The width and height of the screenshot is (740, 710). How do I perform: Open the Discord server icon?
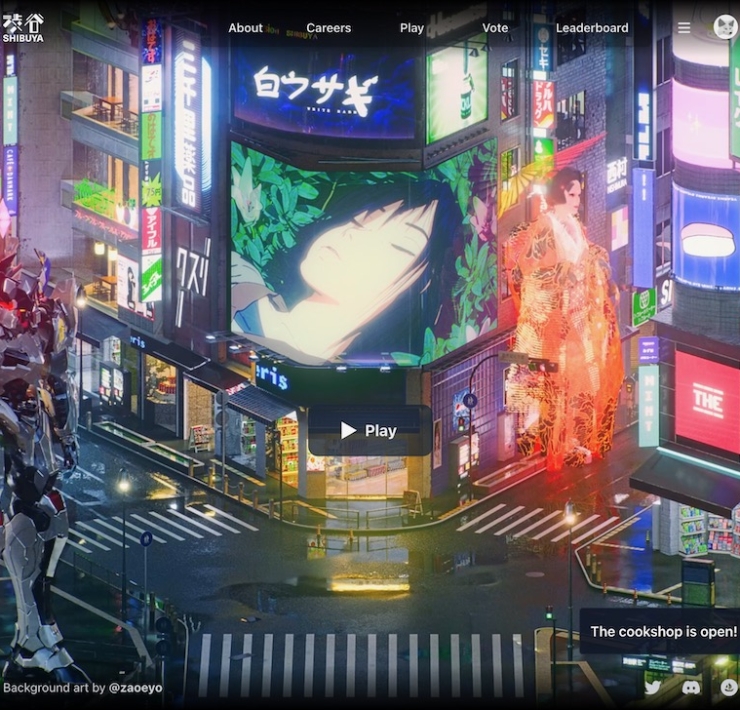pyautogui.click(x=691, y=688)
